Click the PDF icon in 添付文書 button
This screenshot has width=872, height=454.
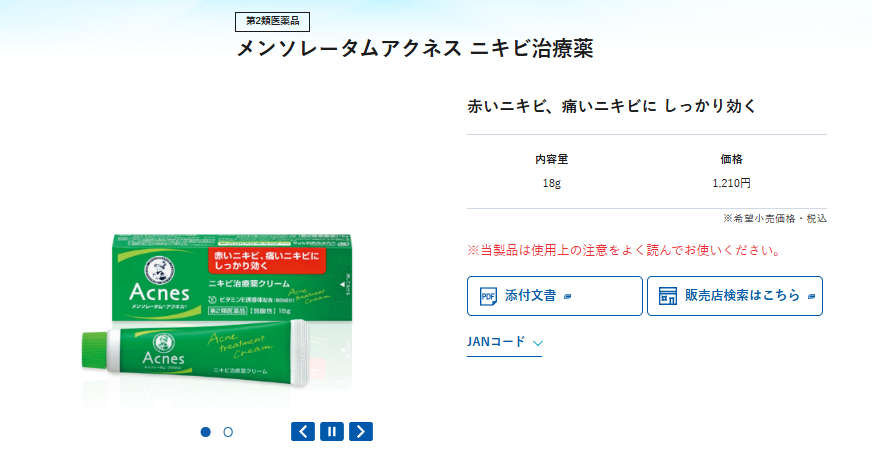[x=488, y=296]
